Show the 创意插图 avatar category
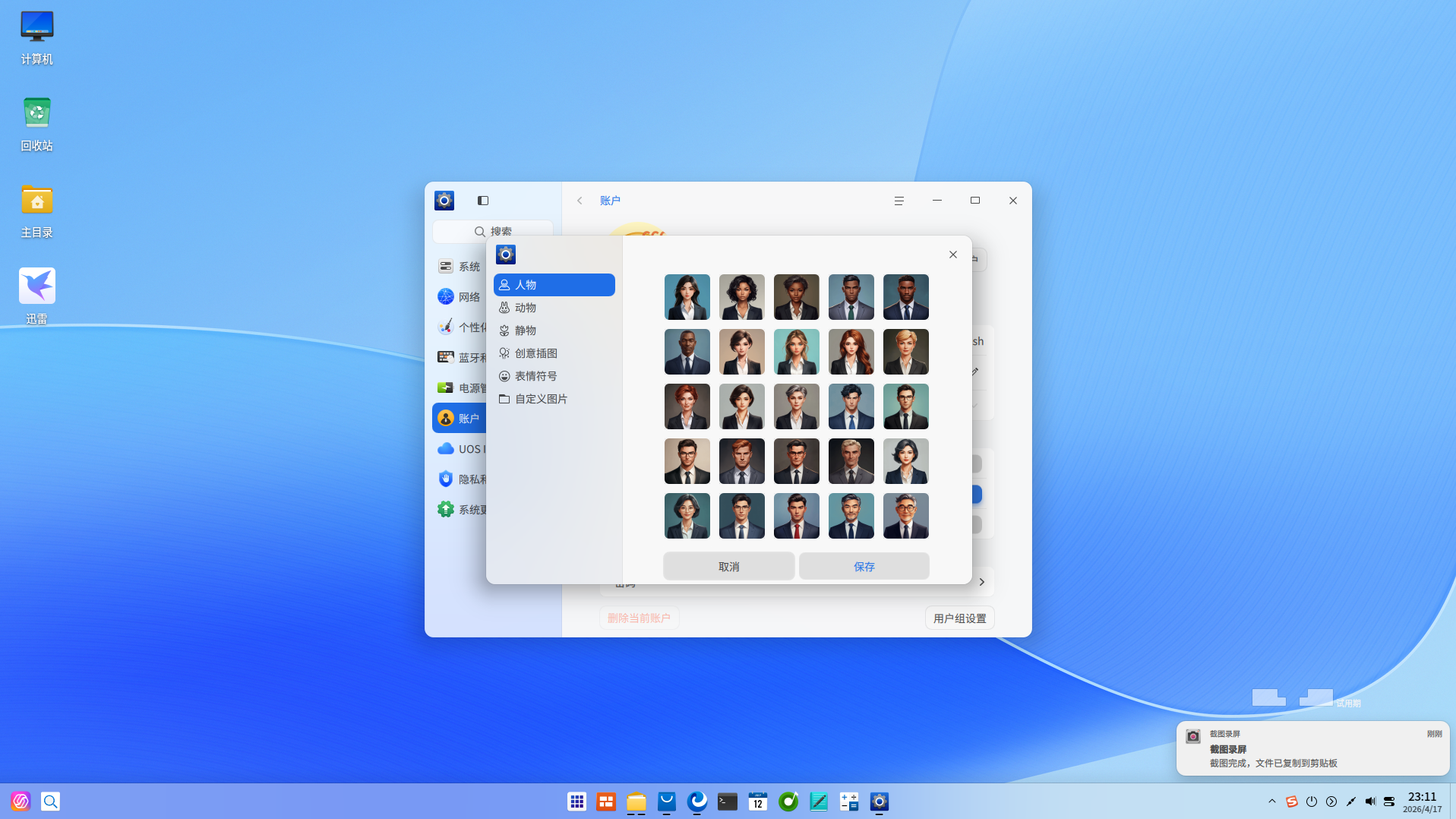 coord(554,353)
